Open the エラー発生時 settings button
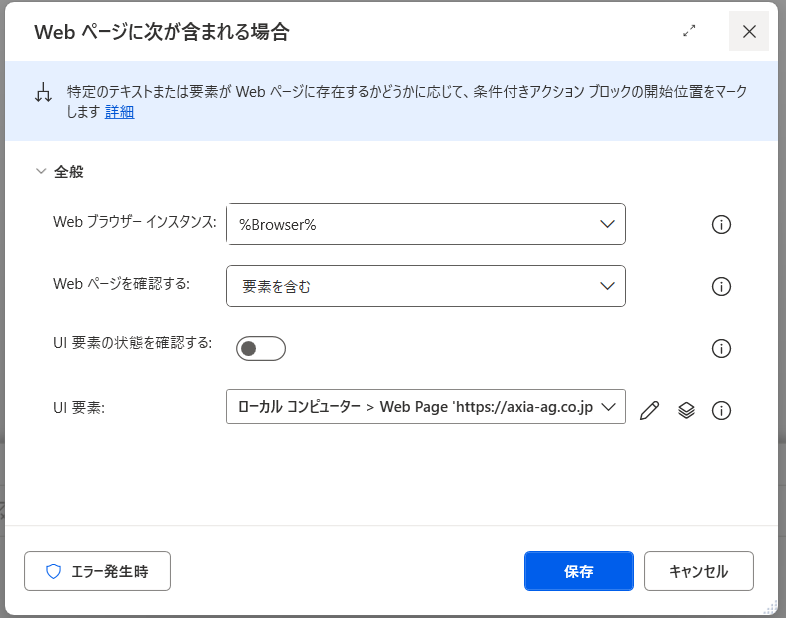This screenshot has height=618, width=786. point(97,571)
